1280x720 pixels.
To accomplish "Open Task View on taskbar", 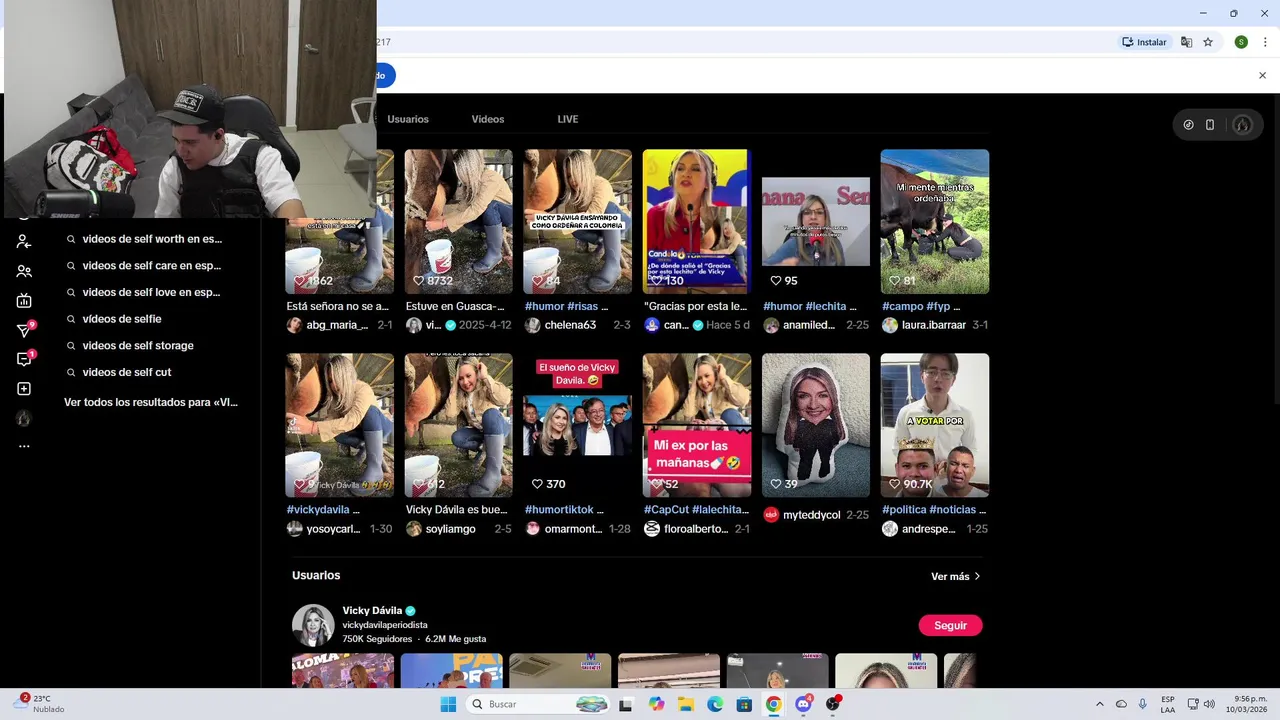I will pyautogui.click(x=625, y=704).
